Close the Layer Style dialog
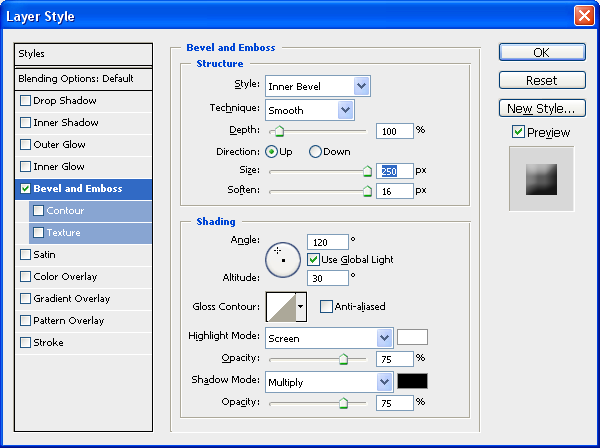Screen dimensions: 600x448 tap(584, 16)
